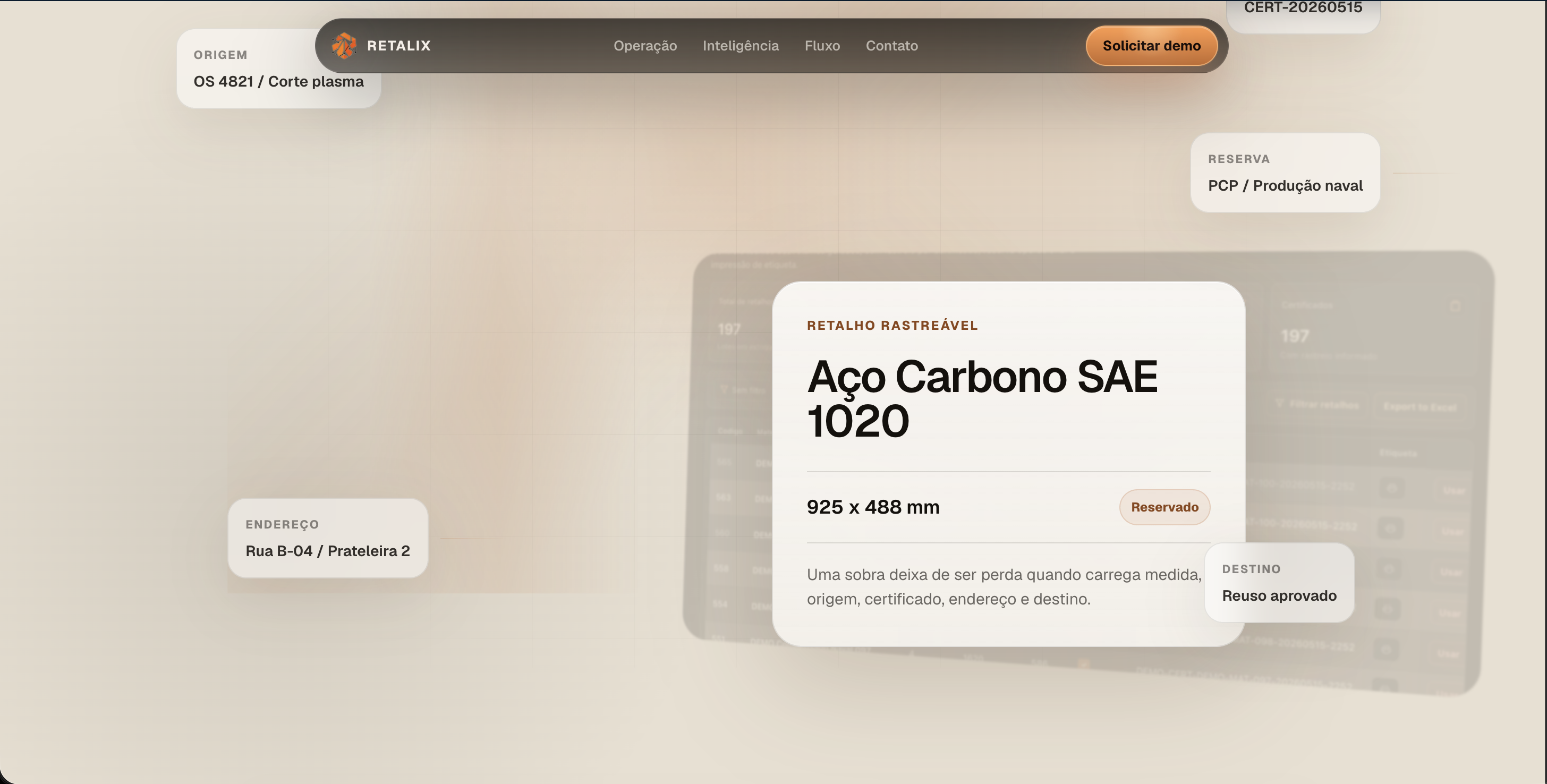Screen dimensions: 1547x784
Task: Click the Uma sobra deixa de ser description
Action: tap(1004, 586)
